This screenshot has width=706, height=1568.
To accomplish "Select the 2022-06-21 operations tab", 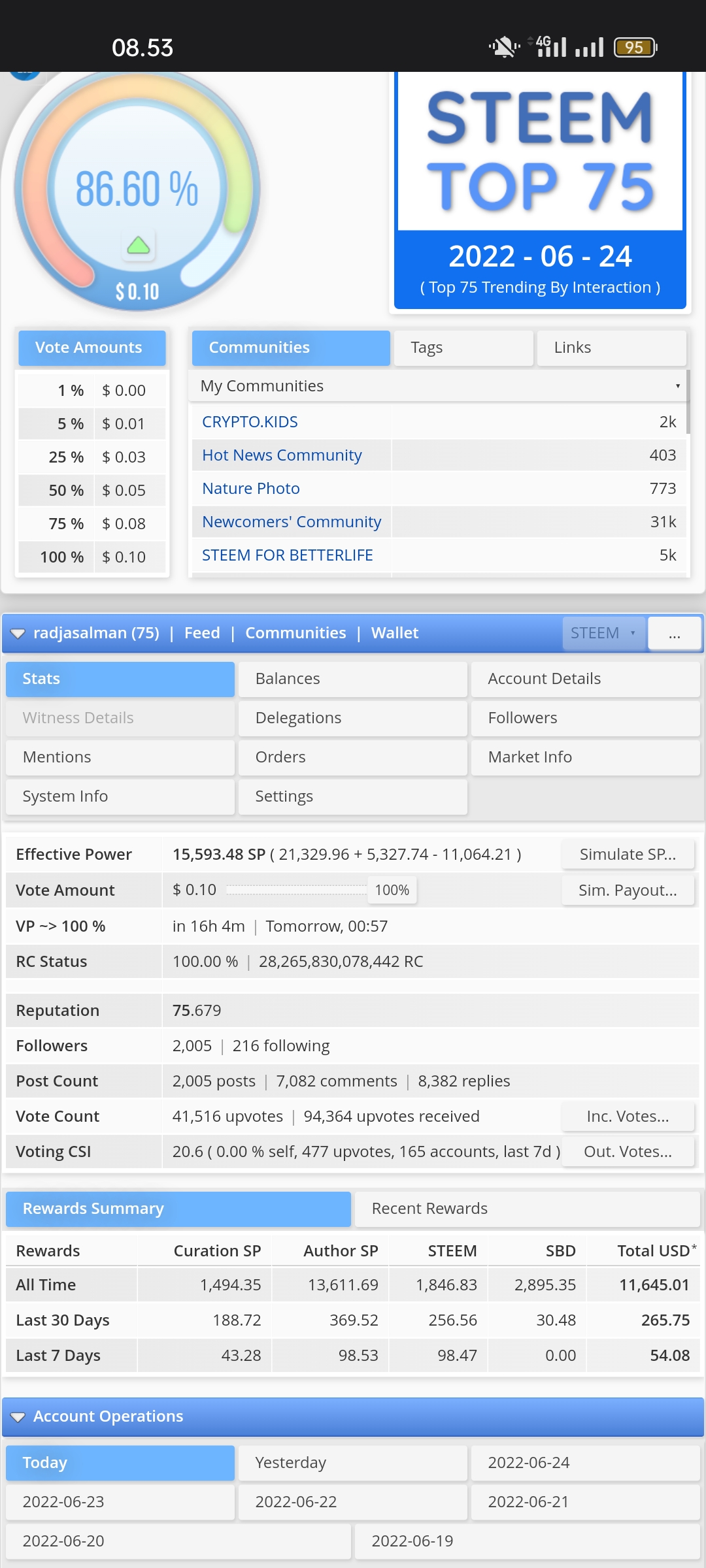I will pos(586,1502).
